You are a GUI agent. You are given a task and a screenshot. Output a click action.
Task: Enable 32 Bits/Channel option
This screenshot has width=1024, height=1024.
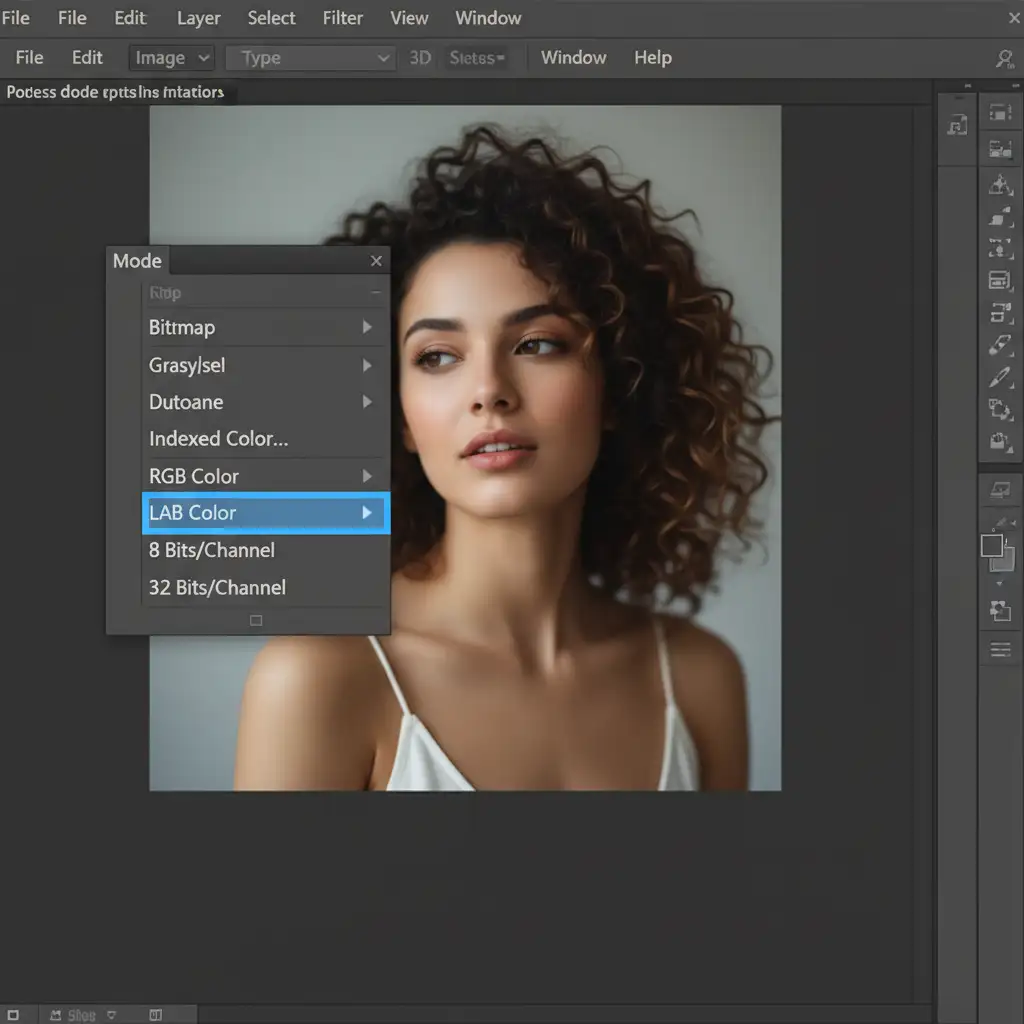[x=217, y=587]
